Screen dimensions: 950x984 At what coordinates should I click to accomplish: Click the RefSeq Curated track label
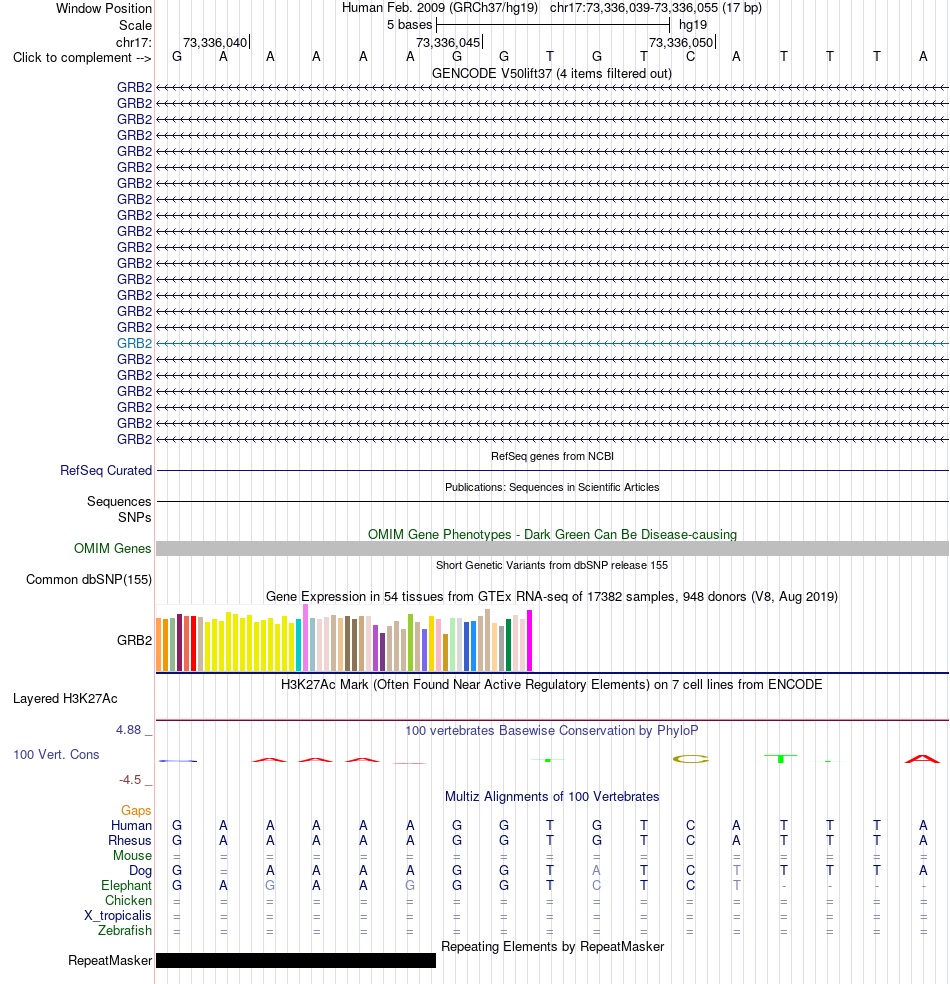tap(106, 471)
